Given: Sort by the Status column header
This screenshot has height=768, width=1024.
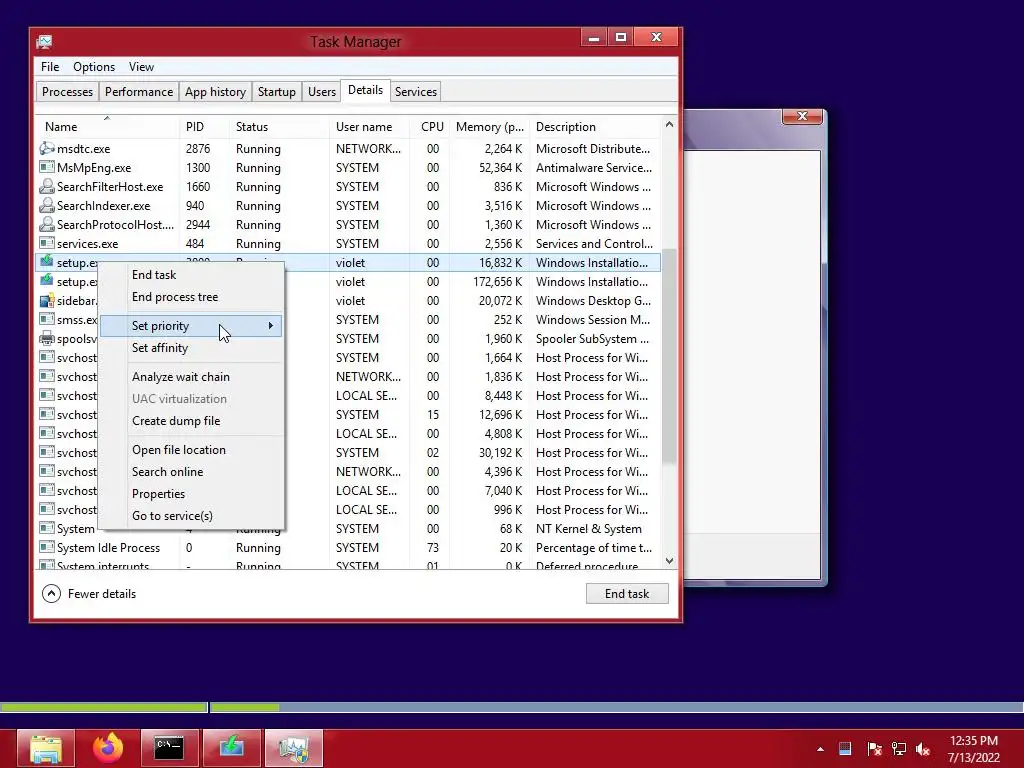Looking at the screenshot, I should point(279,127).
